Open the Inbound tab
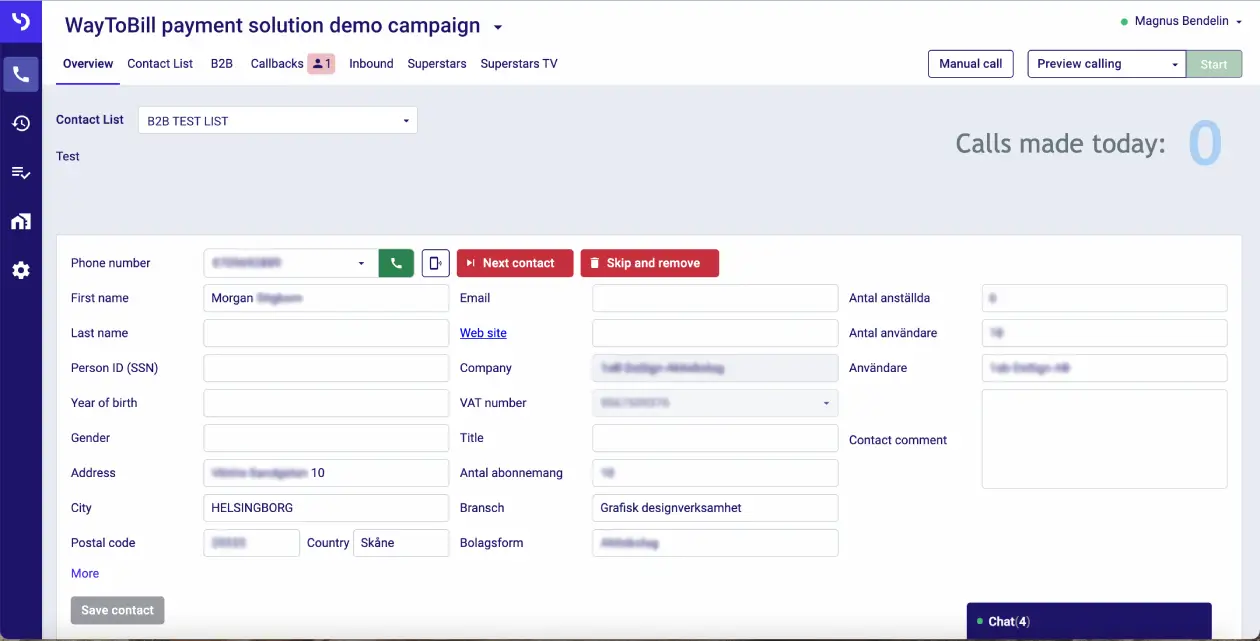Image resolution: width=1260 pixels, height=641 pixels. point(371,63)
